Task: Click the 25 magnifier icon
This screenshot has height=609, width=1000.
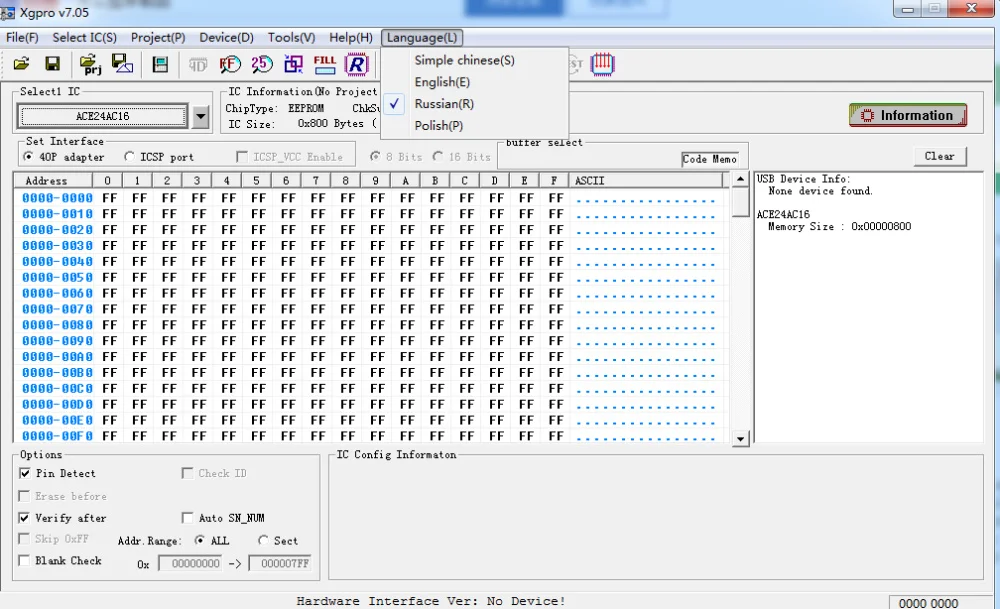Action: pyautogui.click(x=261, y=64)
